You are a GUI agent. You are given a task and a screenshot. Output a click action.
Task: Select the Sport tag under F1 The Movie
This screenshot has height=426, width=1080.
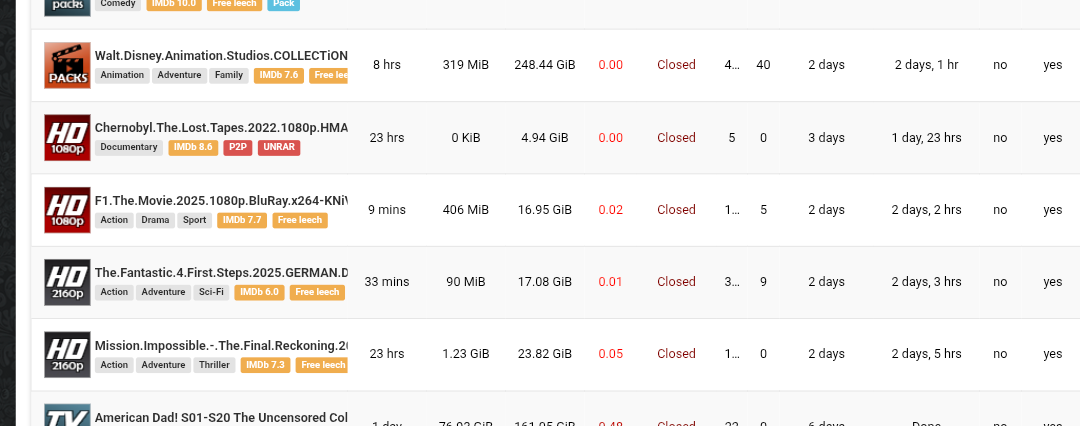pos(195,220)
